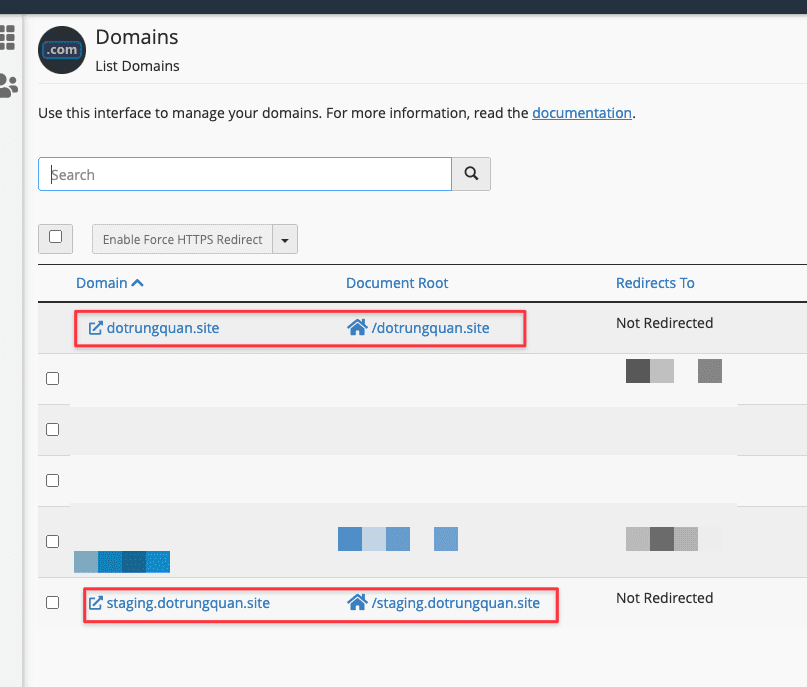Open the documentation link
Screen dimensions: 807x687
[582, 113]
